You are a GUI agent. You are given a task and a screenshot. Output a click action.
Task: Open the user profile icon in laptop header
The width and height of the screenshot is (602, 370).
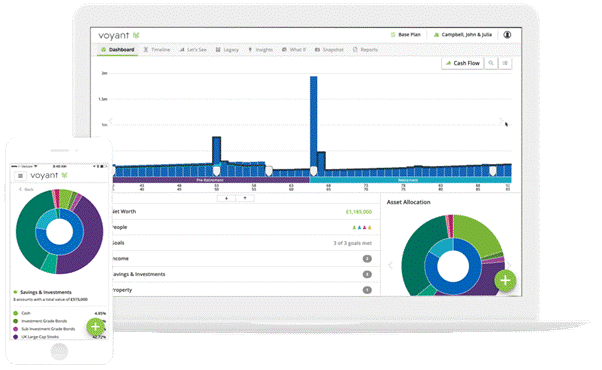[507, 35]
